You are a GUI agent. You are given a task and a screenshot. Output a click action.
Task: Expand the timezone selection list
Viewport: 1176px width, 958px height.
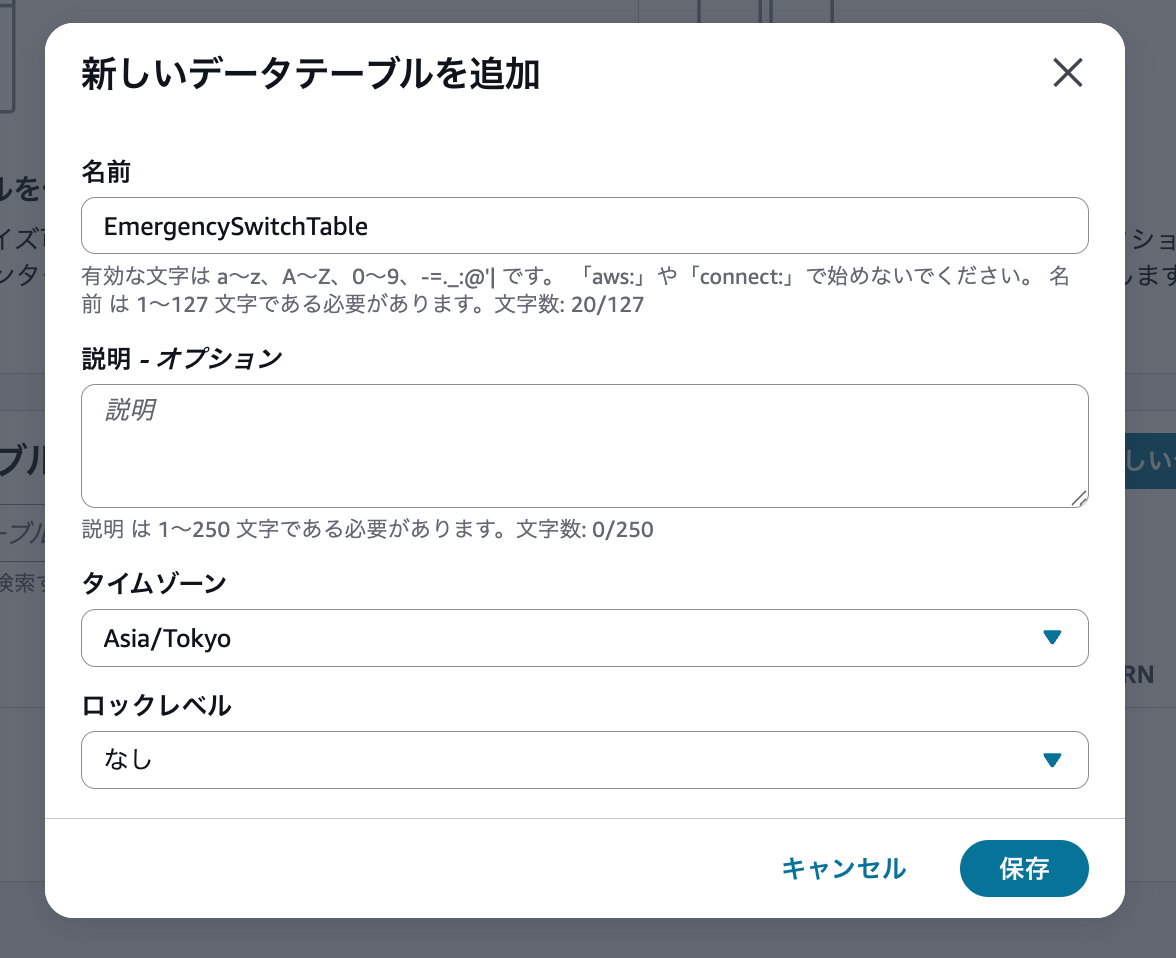point(584,638)
